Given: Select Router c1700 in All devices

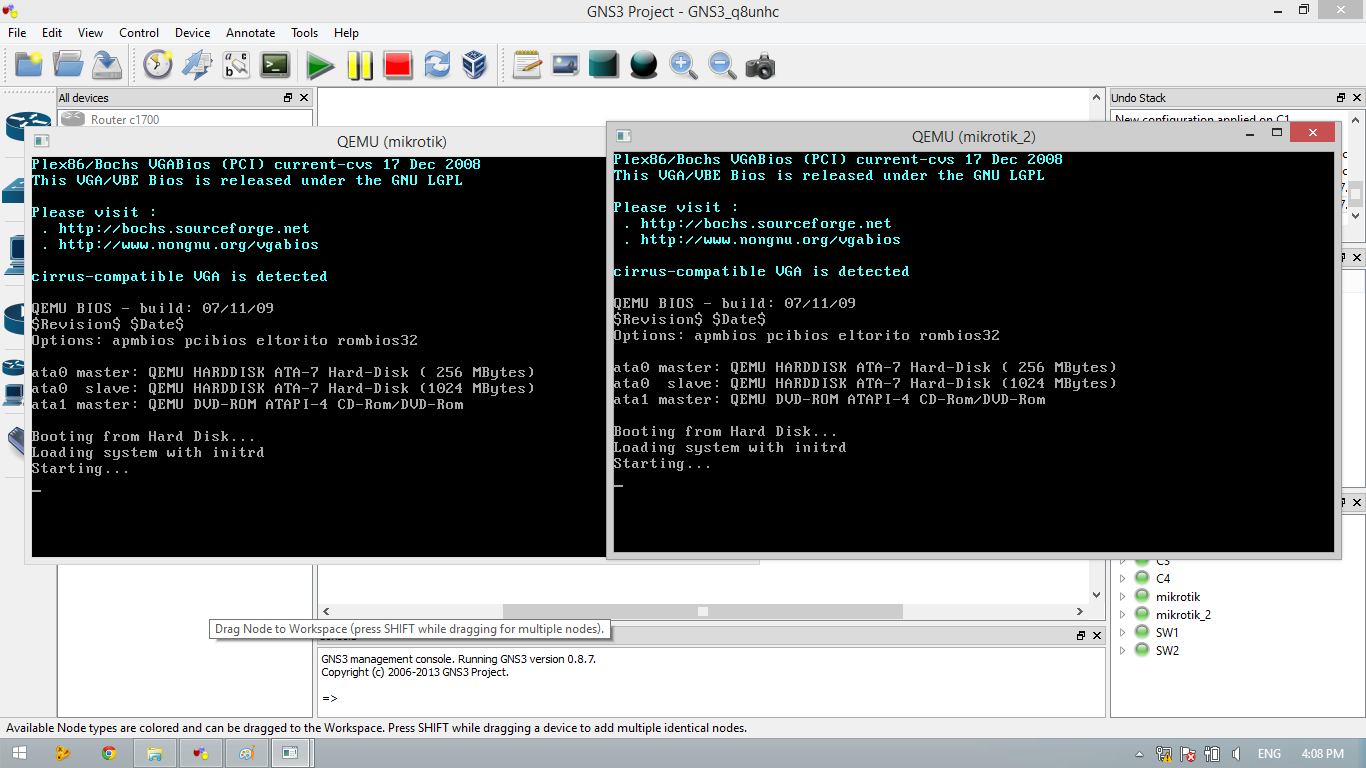Looking at the screenshot, I should pos(185,119).
